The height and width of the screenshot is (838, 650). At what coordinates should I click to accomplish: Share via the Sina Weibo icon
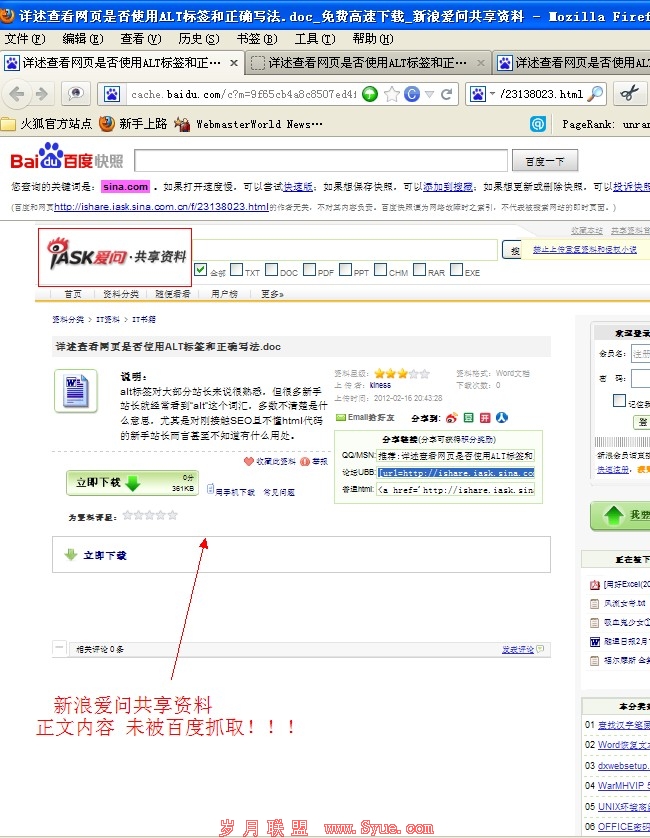pos(451,417)
